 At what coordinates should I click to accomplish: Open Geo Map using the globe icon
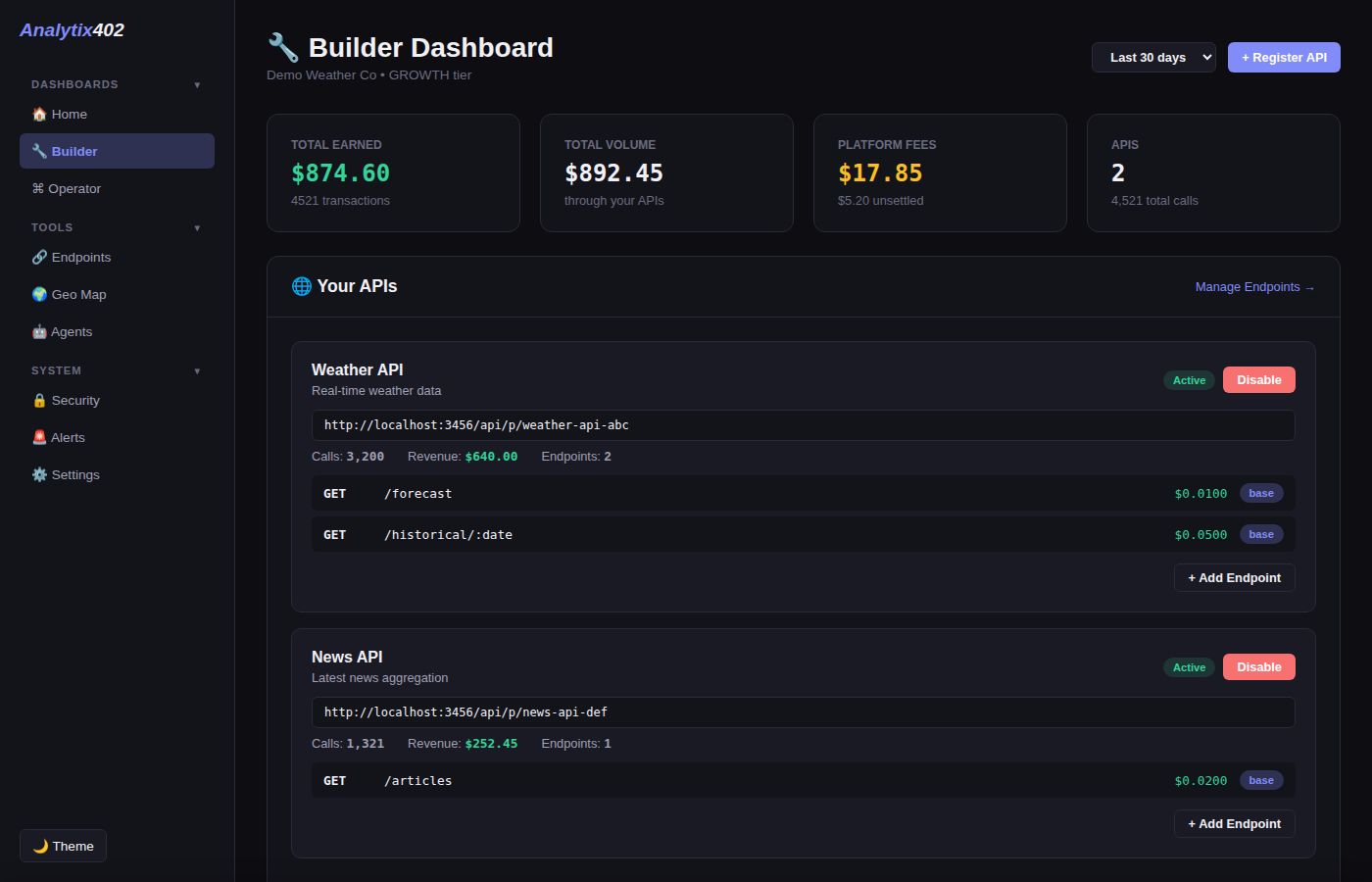coord(39,294)
